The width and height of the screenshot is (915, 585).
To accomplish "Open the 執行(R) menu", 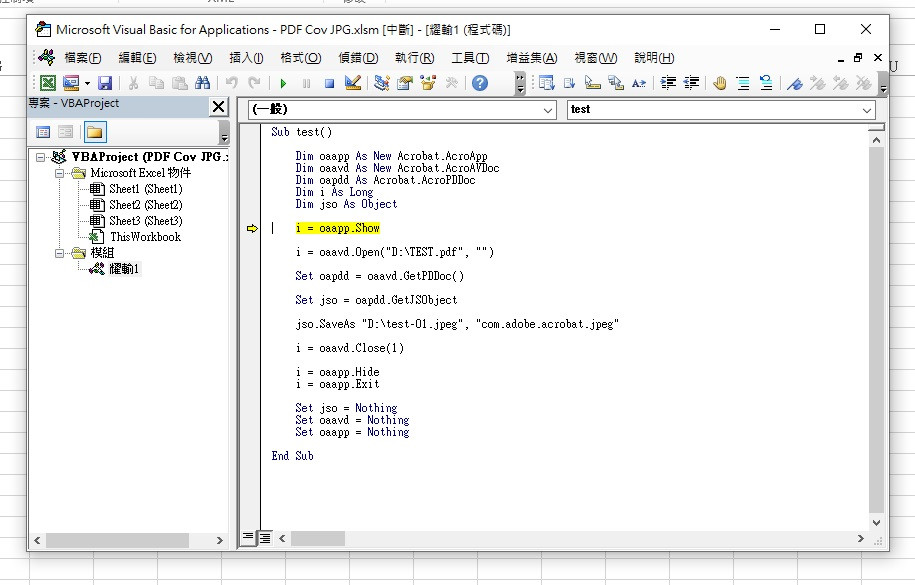I will 414,58.
